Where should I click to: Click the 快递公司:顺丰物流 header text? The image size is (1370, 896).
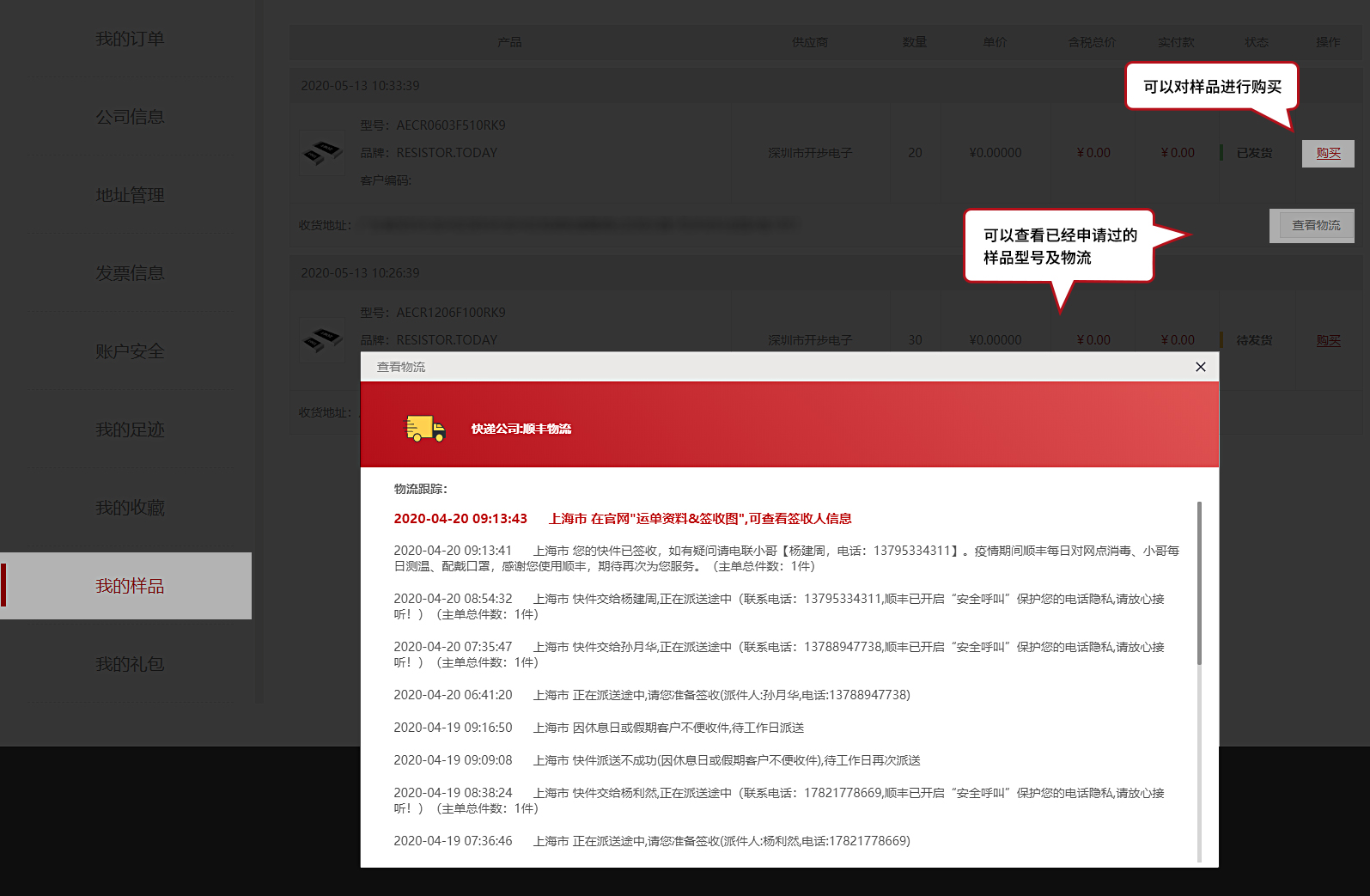(521, 429)
